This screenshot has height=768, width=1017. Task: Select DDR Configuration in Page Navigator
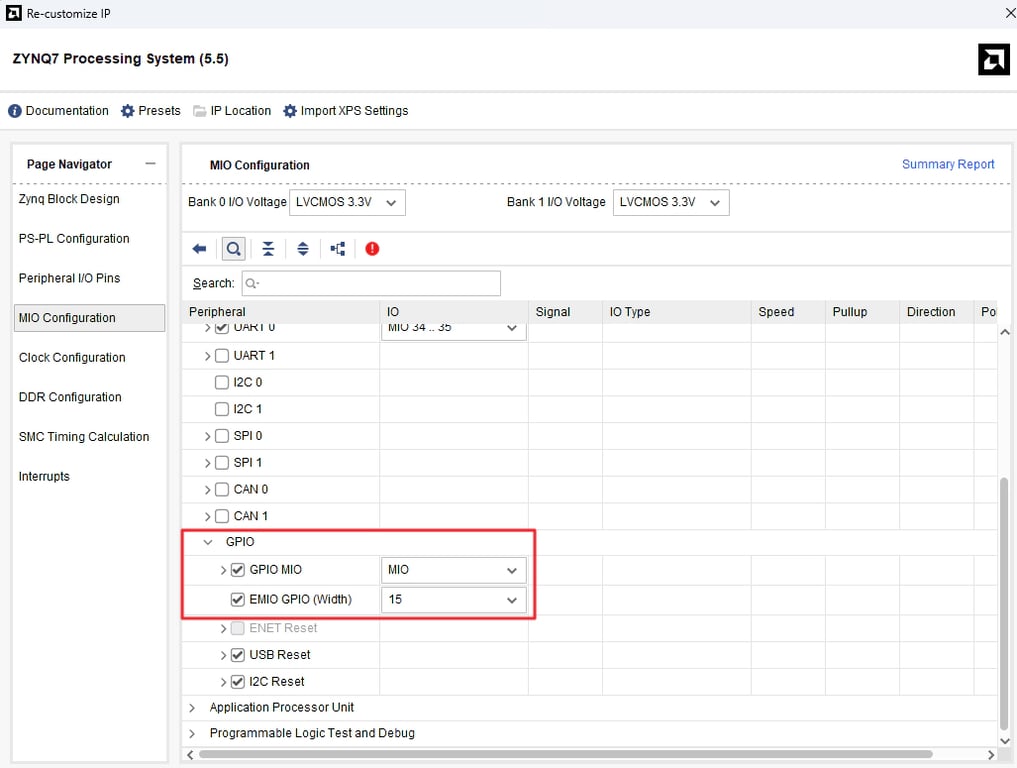click(72, 397)
